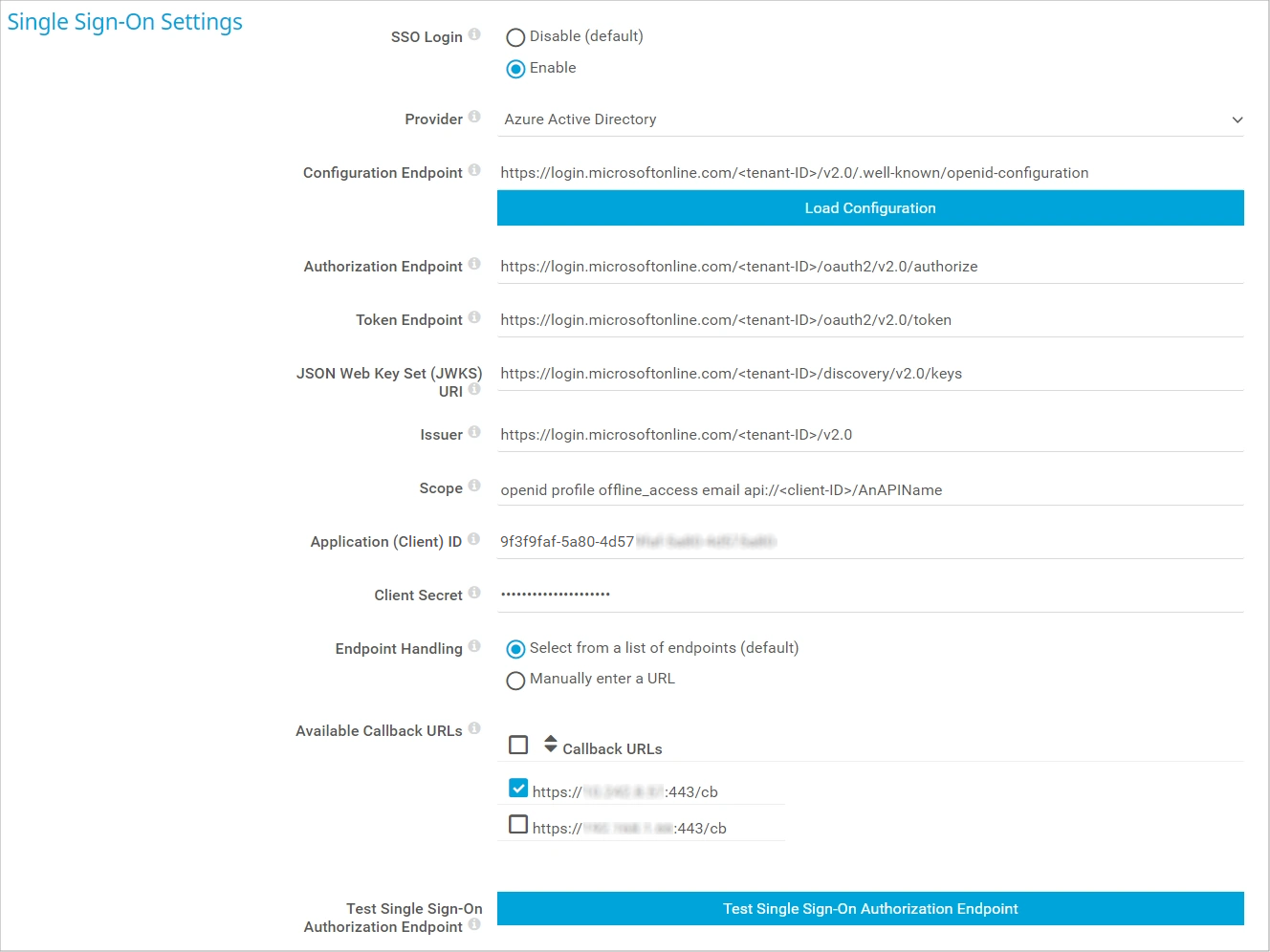Click the Configuration Endpoint info icon

[474, 171]
